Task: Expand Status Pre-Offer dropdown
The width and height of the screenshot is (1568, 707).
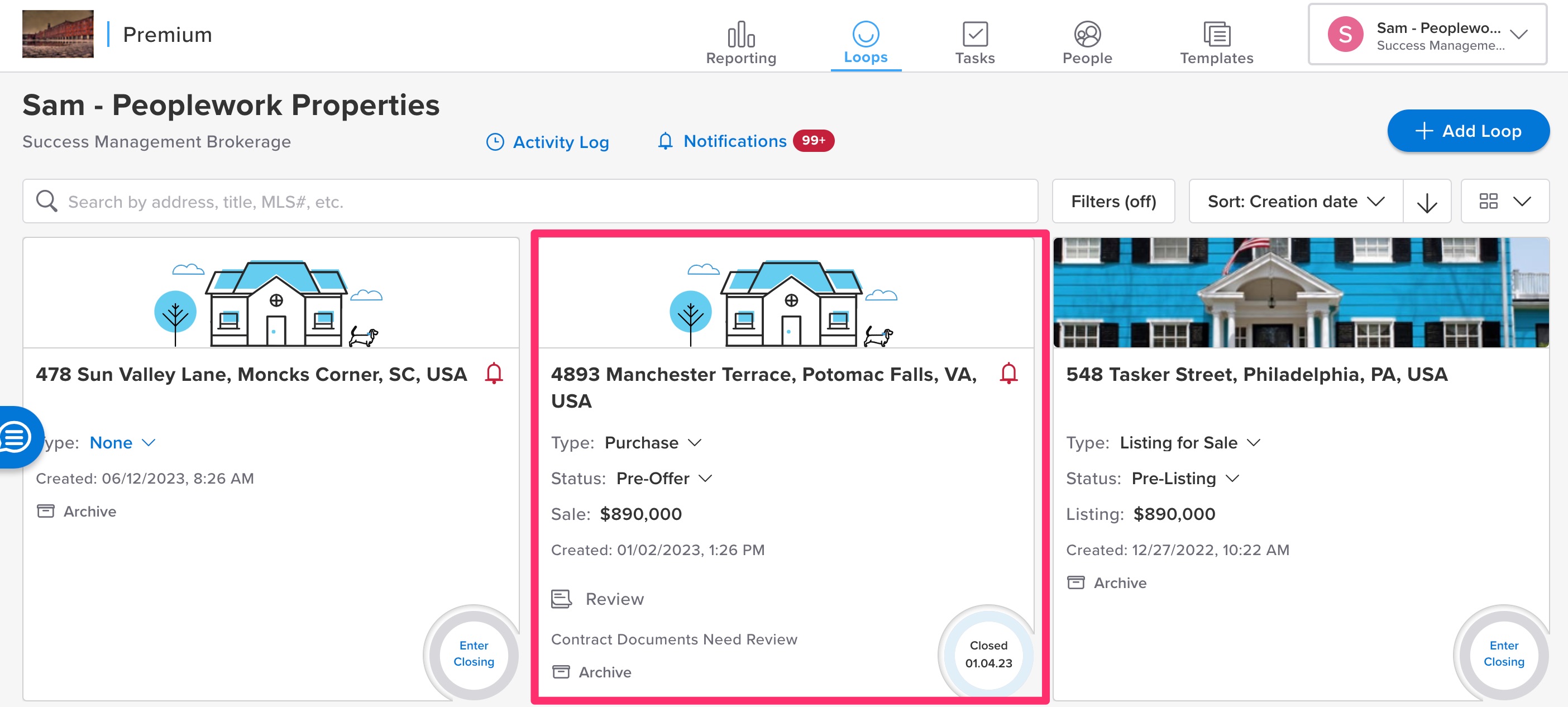Action: pos(664,478)
